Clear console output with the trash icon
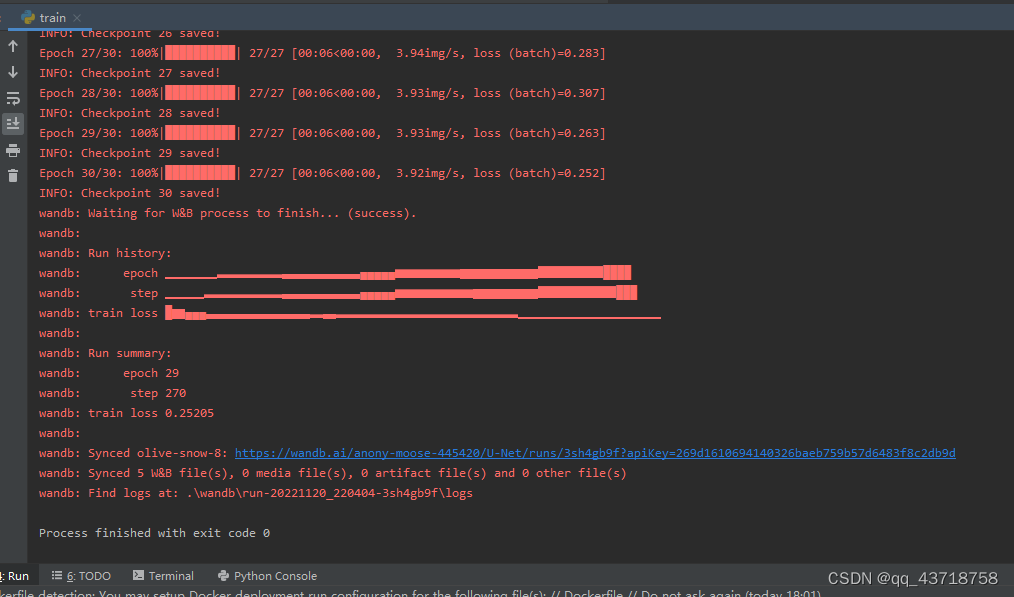 click(x=13, y=176)
